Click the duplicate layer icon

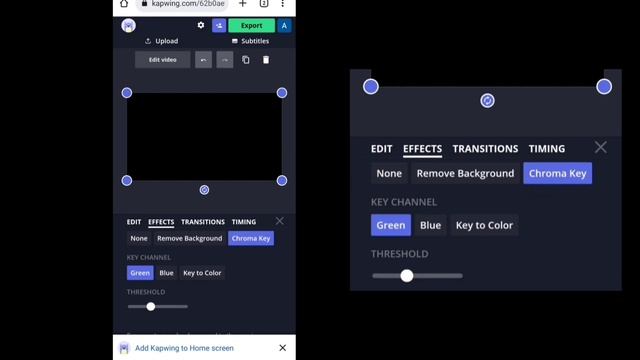[x=246, y=60]
